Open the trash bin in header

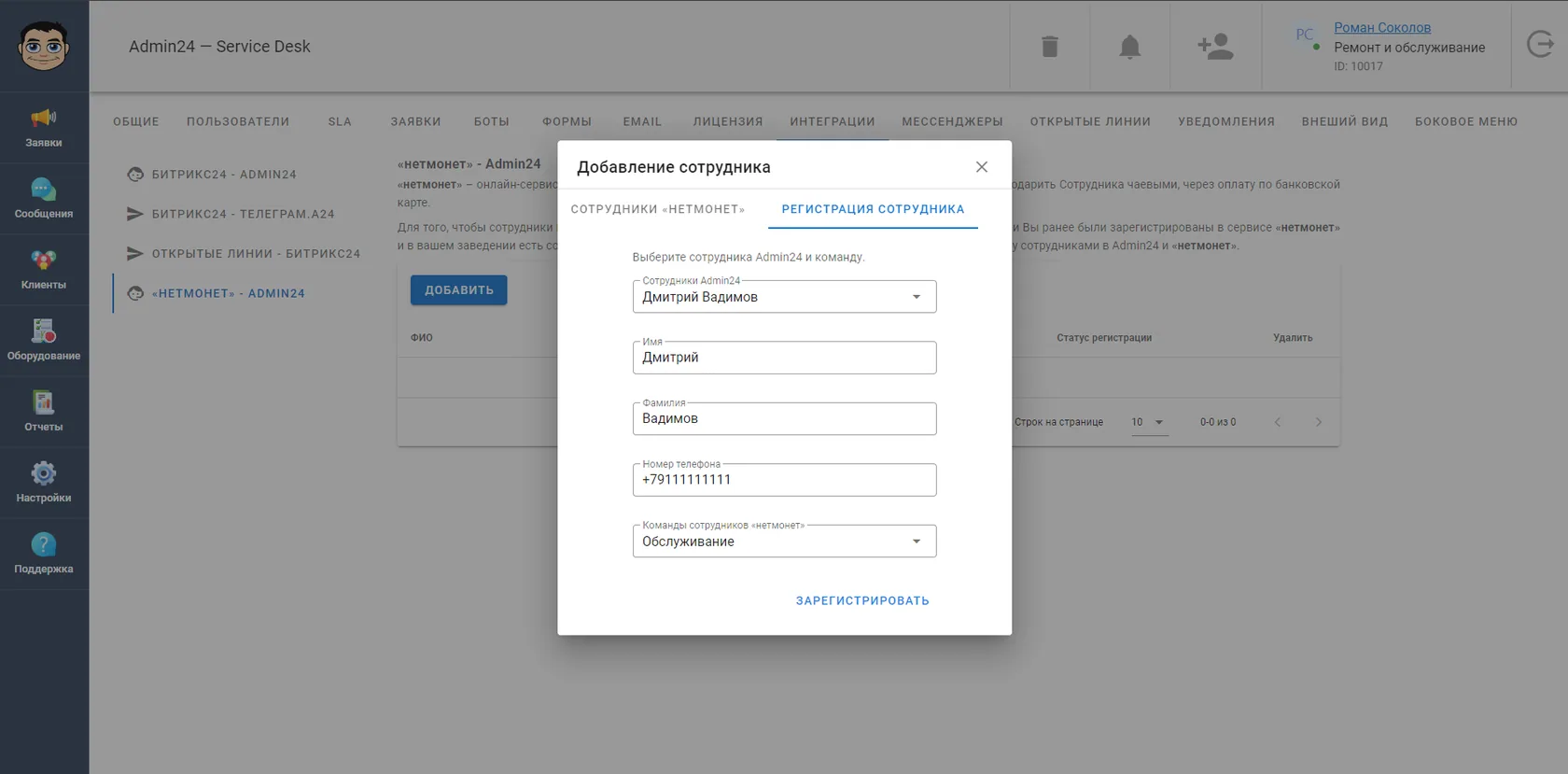1050,46
